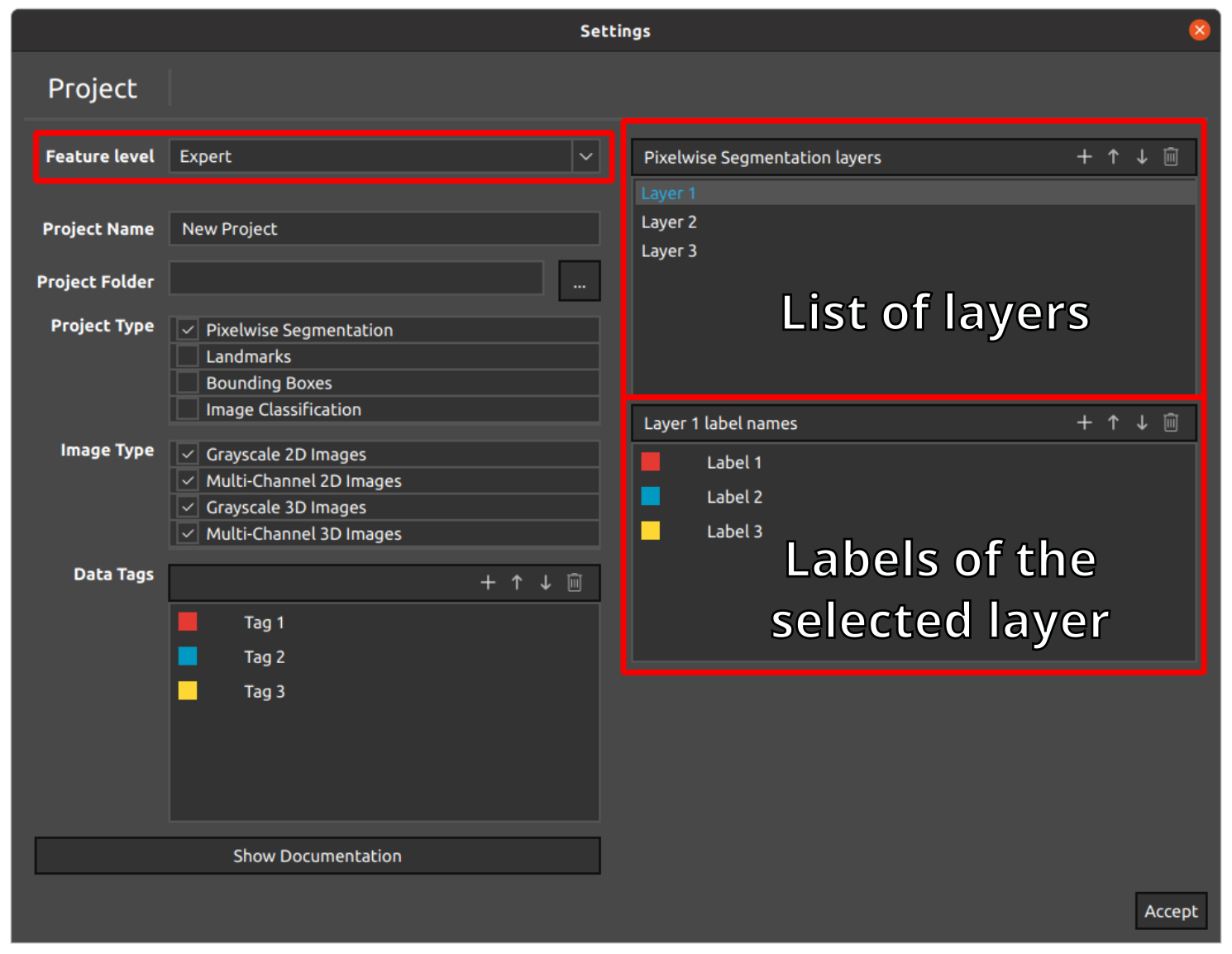
Task: Add a new data tag
Action: click(488, 583)
